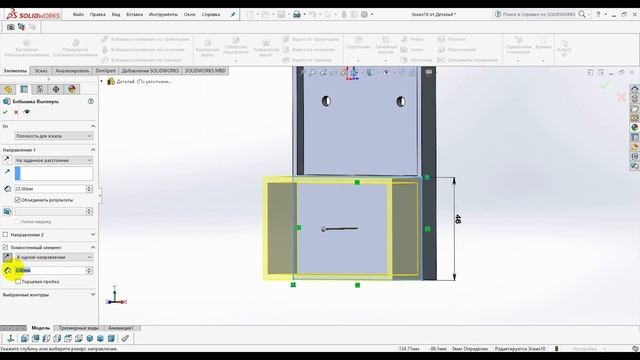Click the question mark help icon in title bar
Screen dimensions: 640x360
[x=598, y=14]
